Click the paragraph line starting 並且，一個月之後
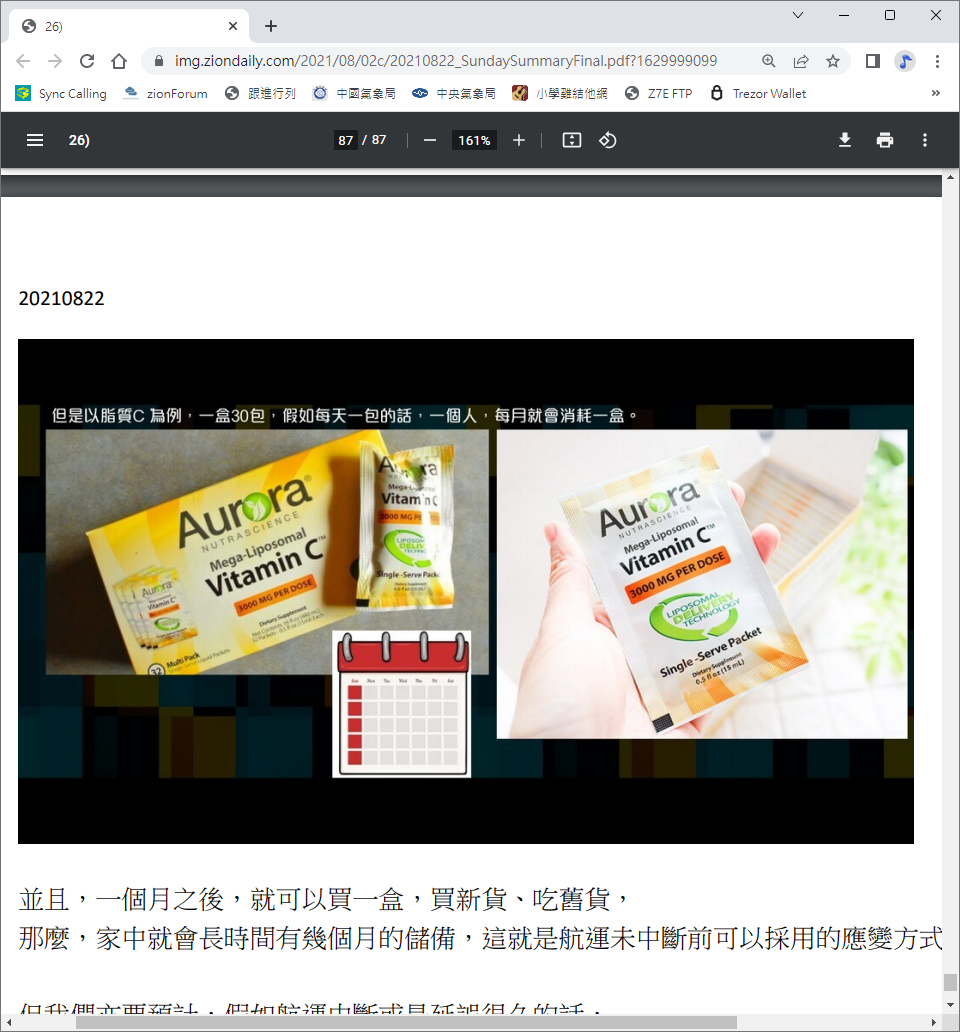This screenshot has height=1032, width=960. [324, 899]
